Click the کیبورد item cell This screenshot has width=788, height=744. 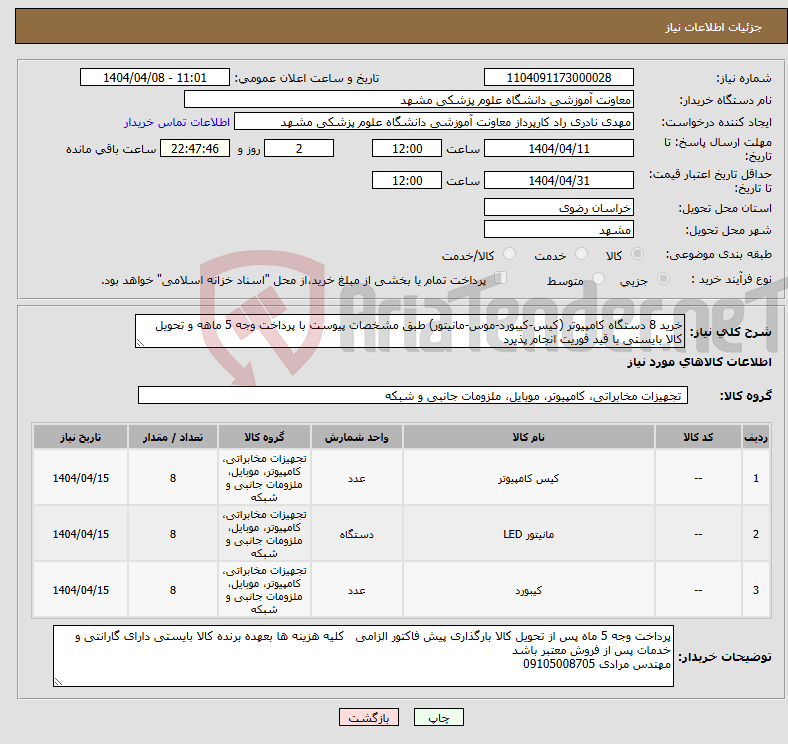coord(528,590)
